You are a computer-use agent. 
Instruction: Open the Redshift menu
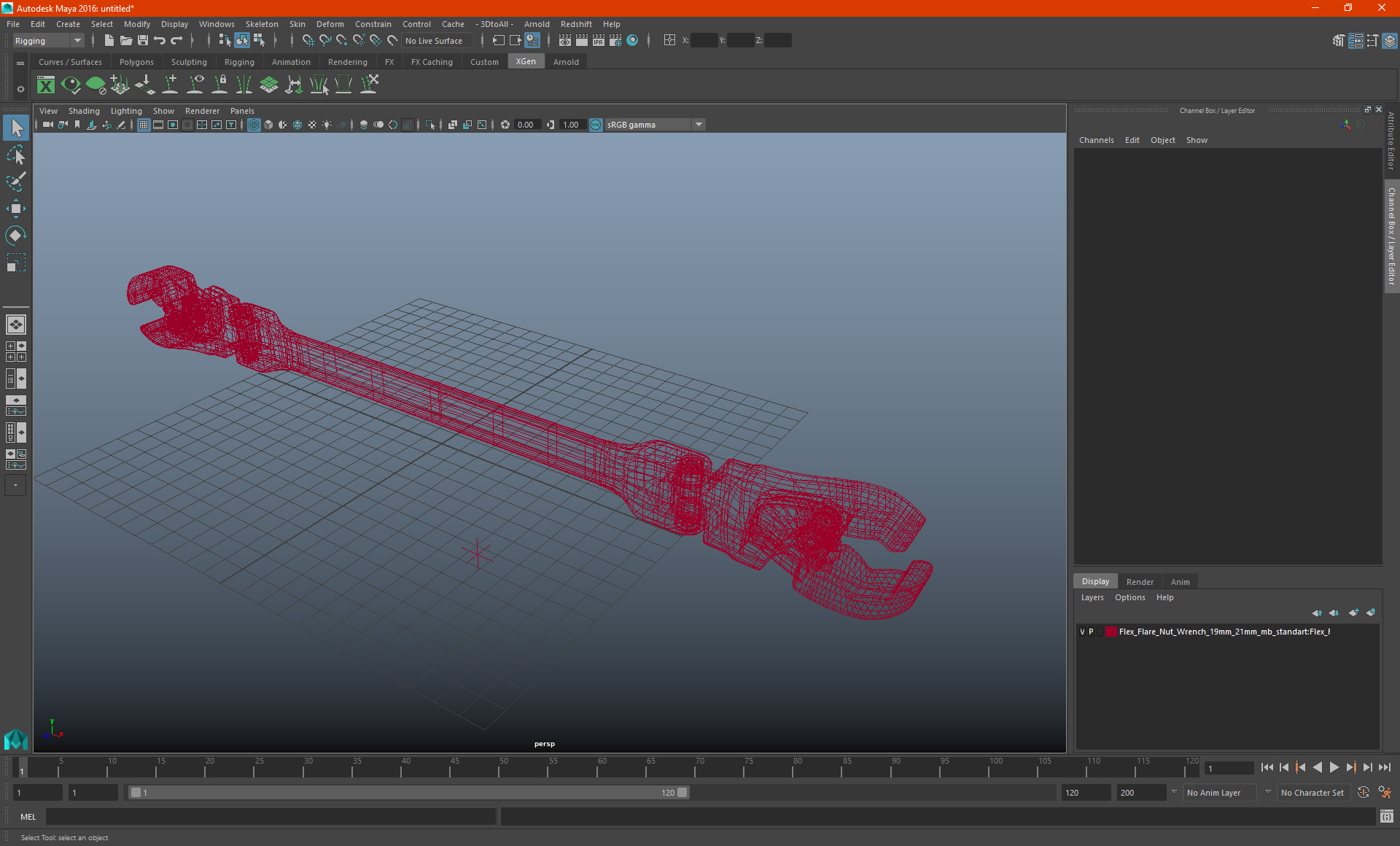click(576, 24)
